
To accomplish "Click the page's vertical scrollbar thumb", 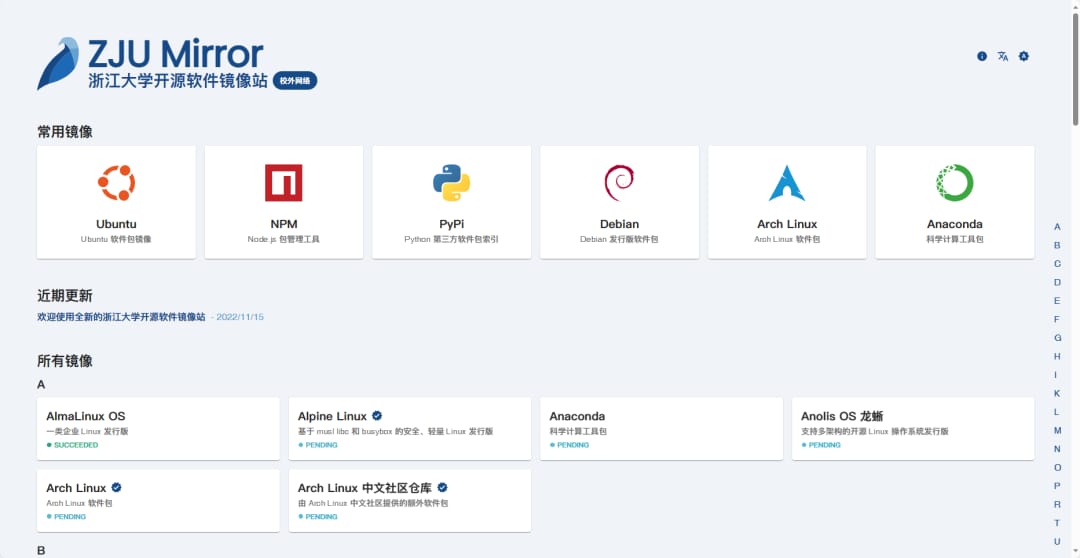I will coord(1075,69).
